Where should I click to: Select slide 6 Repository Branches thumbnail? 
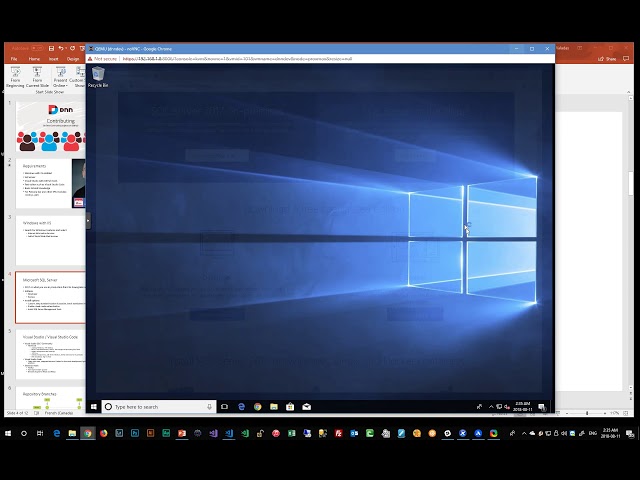51,398
